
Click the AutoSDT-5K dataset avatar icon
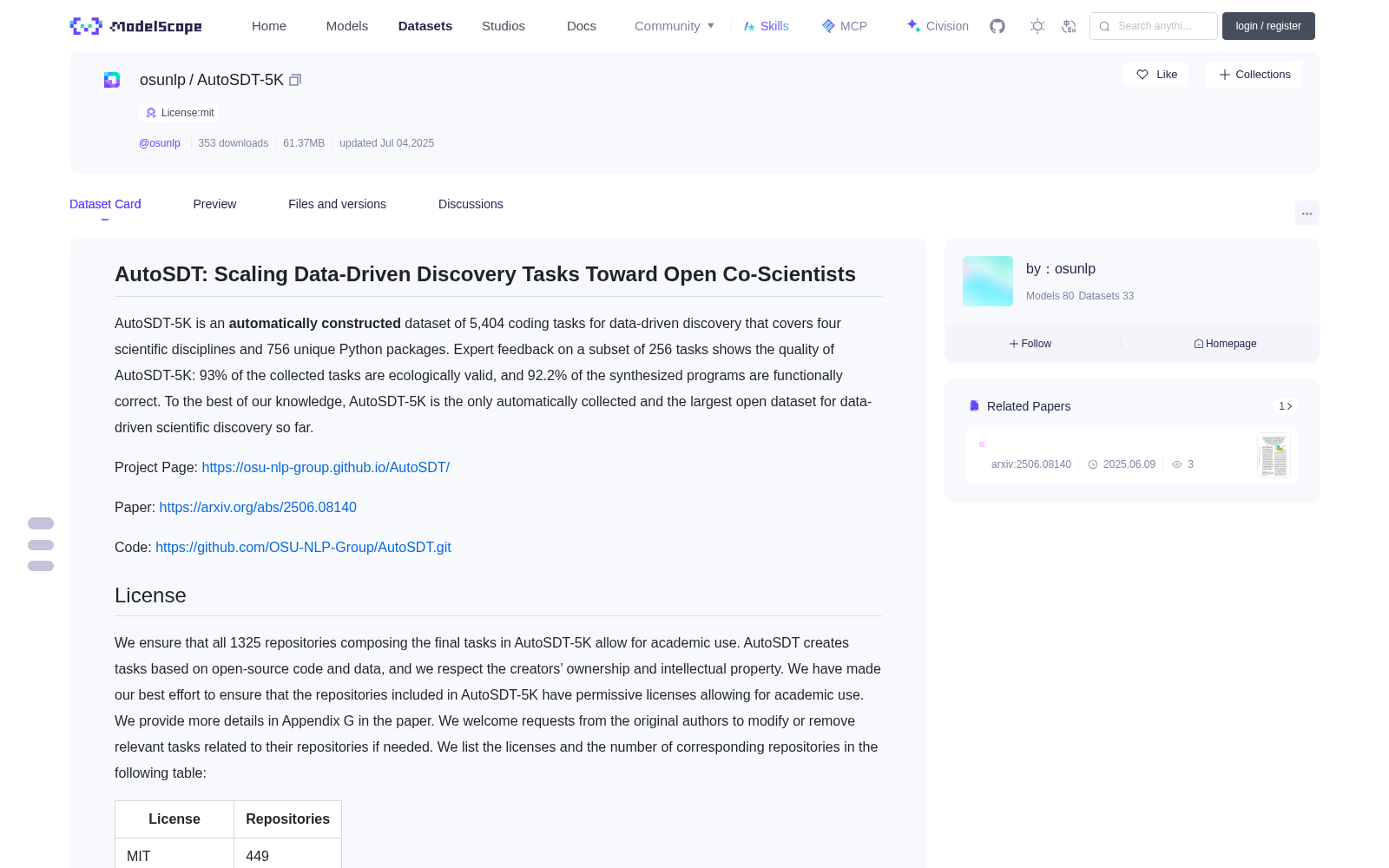[112, 80]
